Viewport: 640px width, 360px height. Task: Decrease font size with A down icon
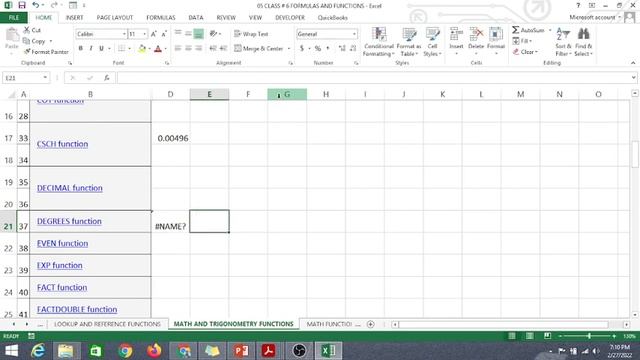coord(164,34)
